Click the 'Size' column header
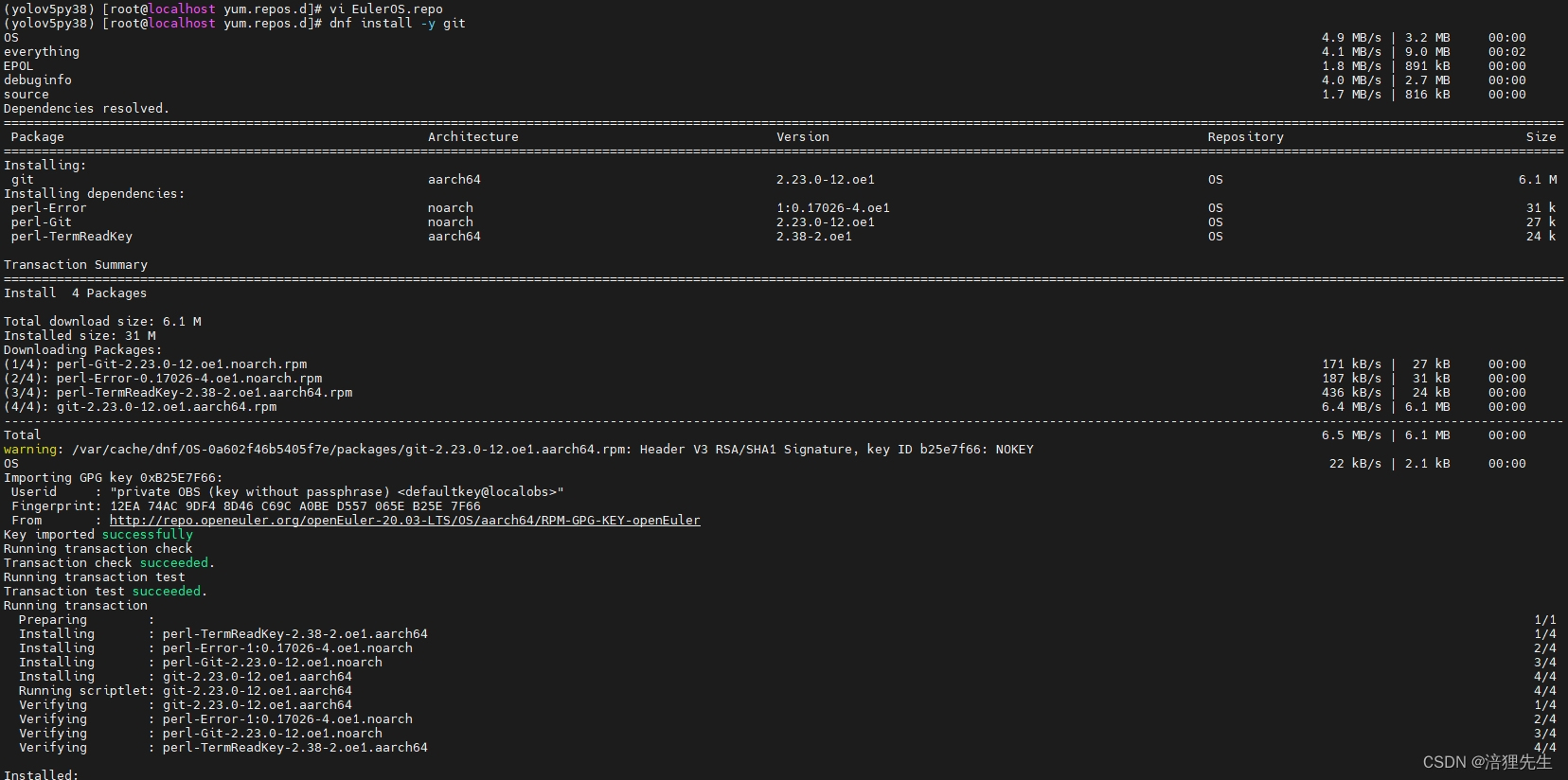The width and height of the screenshot is (1568, 780). pyautogui.click(x=1541, y=137)
